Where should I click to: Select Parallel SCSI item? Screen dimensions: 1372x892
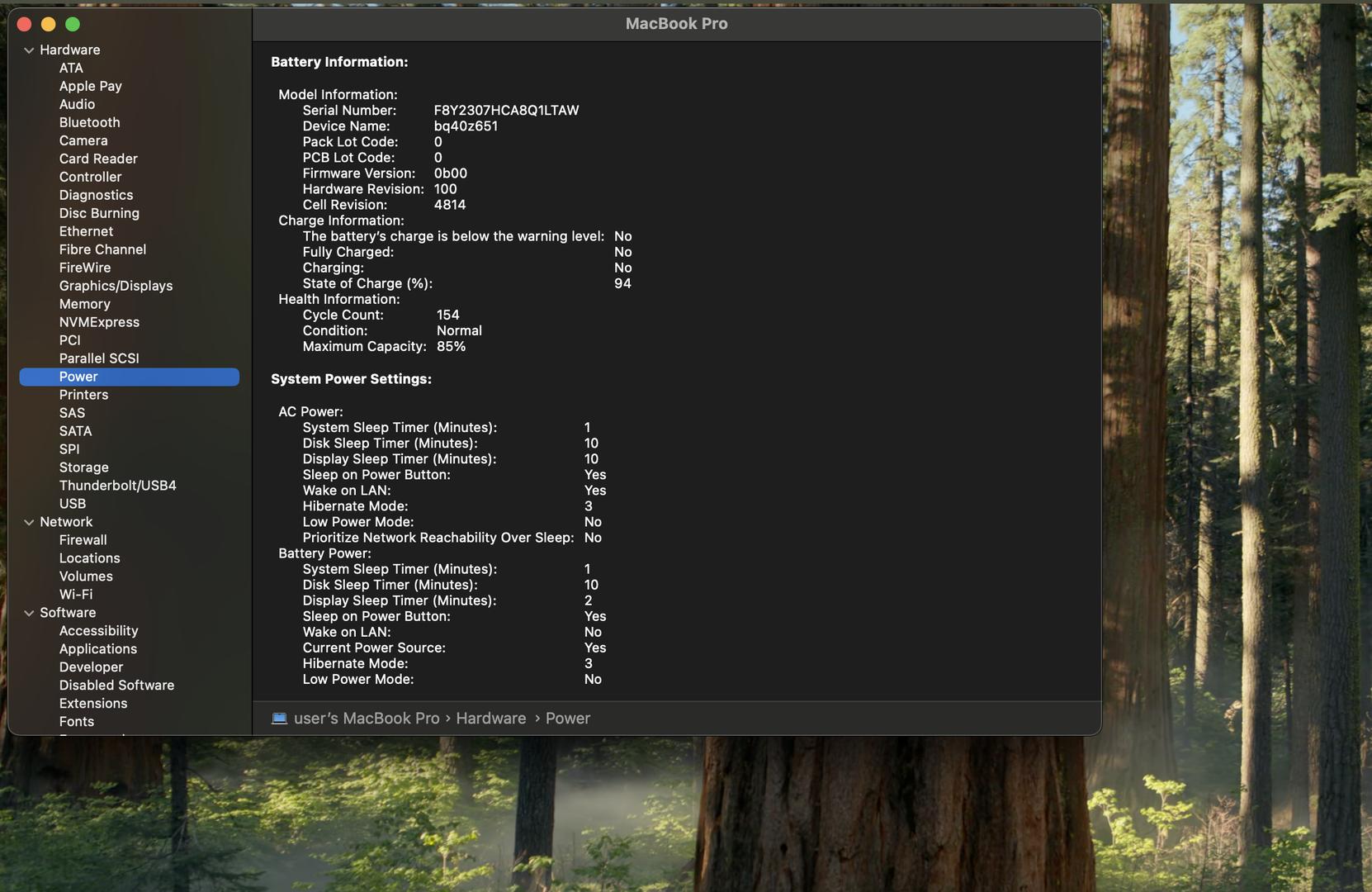coord(99,358)
